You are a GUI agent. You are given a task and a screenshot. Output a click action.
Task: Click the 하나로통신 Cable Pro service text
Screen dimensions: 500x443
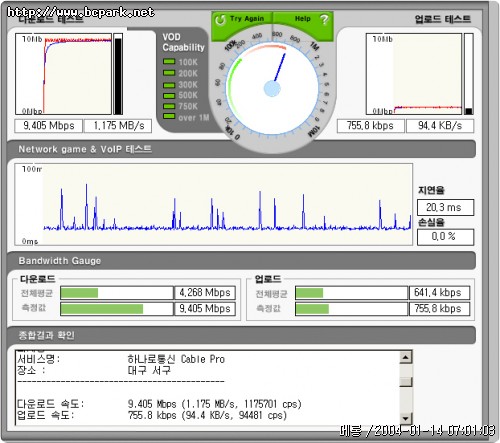pos(176,359)
